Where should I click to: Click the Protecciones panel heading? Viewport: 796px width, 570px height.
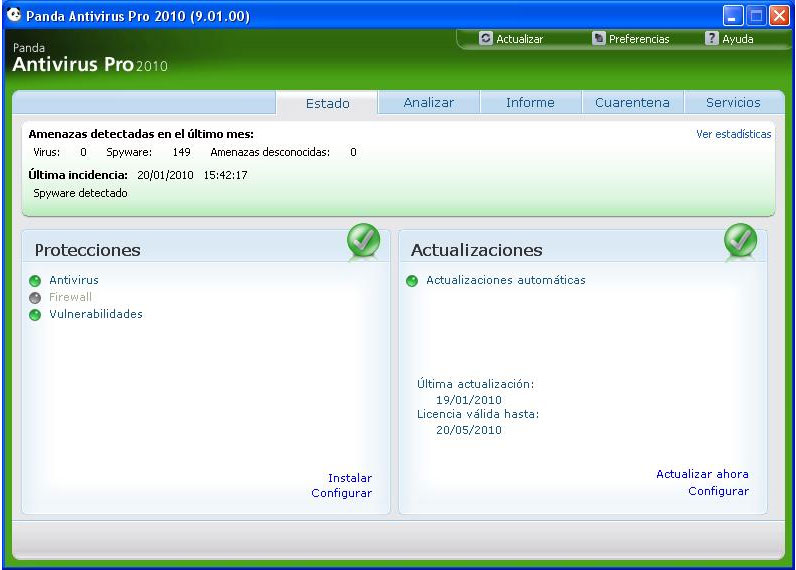point(87,250)
